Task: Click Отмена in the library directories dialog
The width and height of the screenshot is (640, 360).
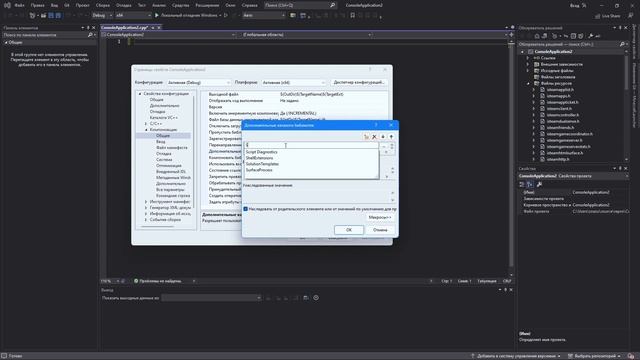Action: point(380,230)
